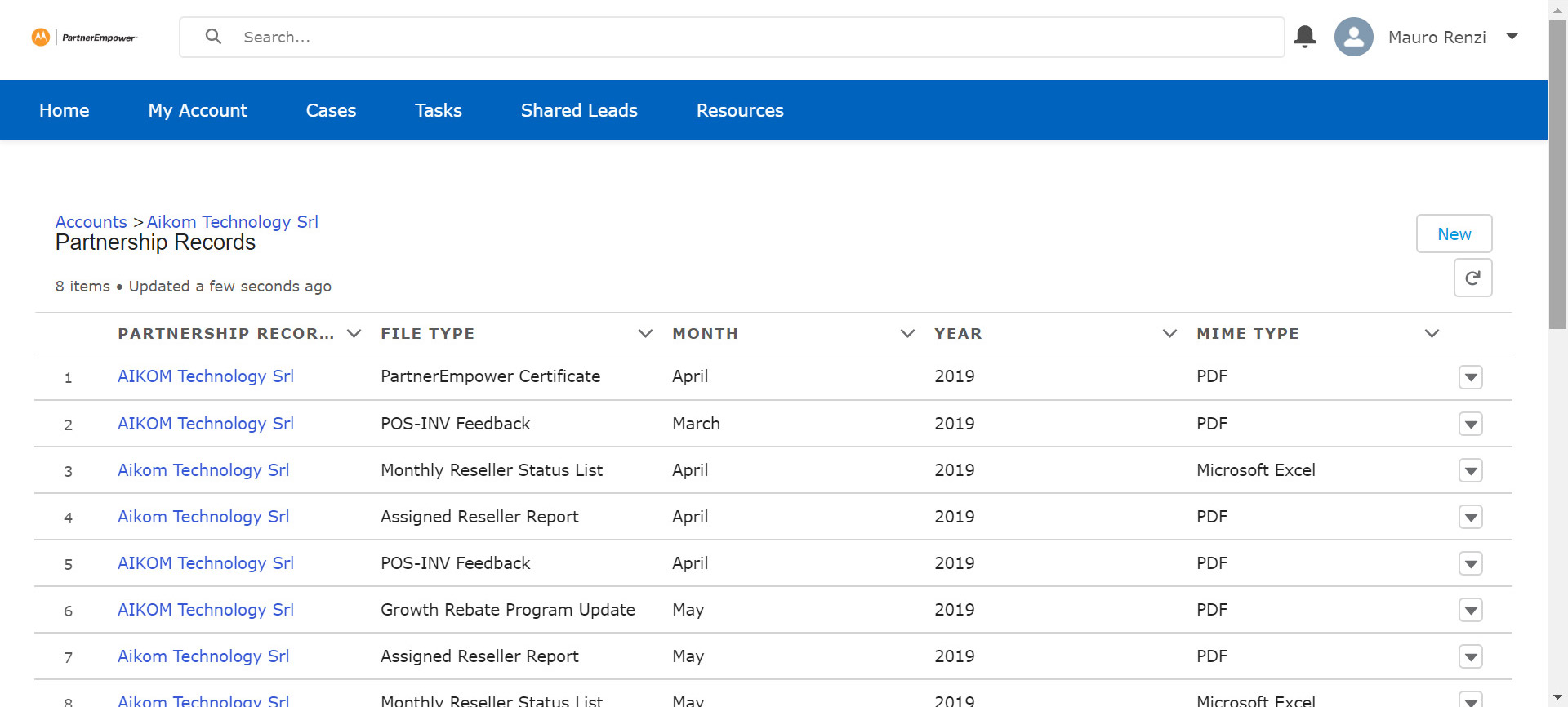Click the page vertical scrollbar thumb
This screenshot has width=1568, height=707.
click(1558, 176)
